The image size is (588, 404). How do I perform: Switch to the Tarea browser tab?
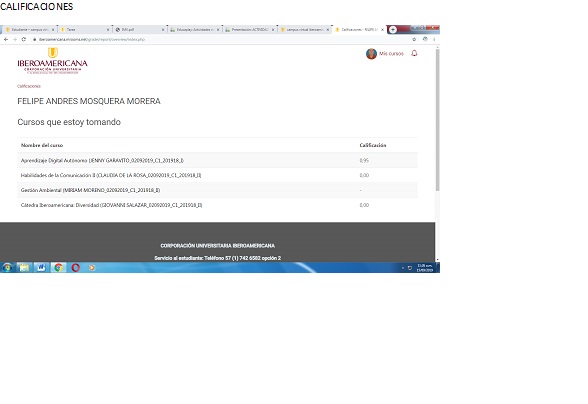pyautogui.click(x=84, y=29)
